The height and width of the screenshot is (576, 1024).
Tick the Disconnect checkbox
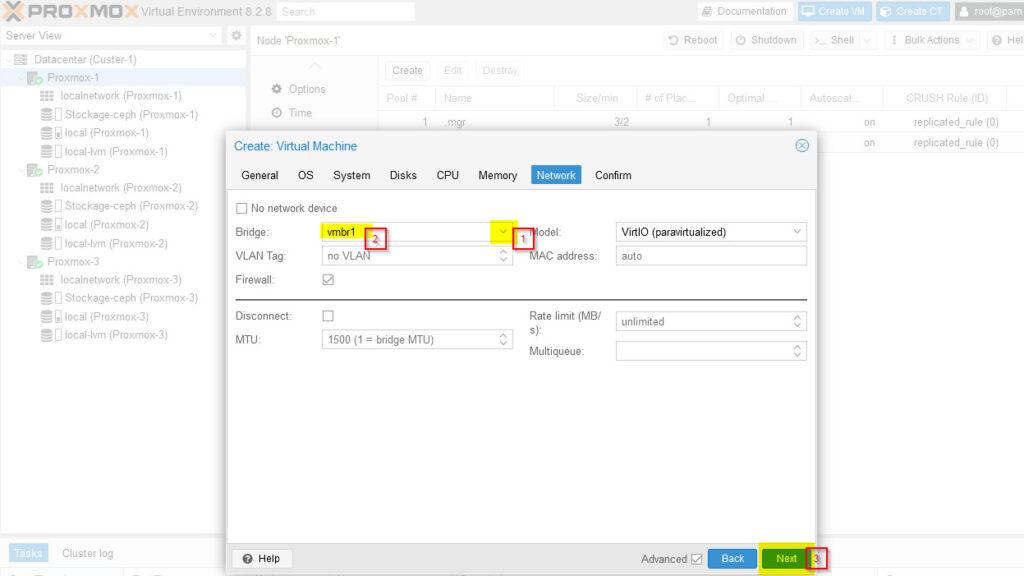pyautogui.click(x=328, y=316)
